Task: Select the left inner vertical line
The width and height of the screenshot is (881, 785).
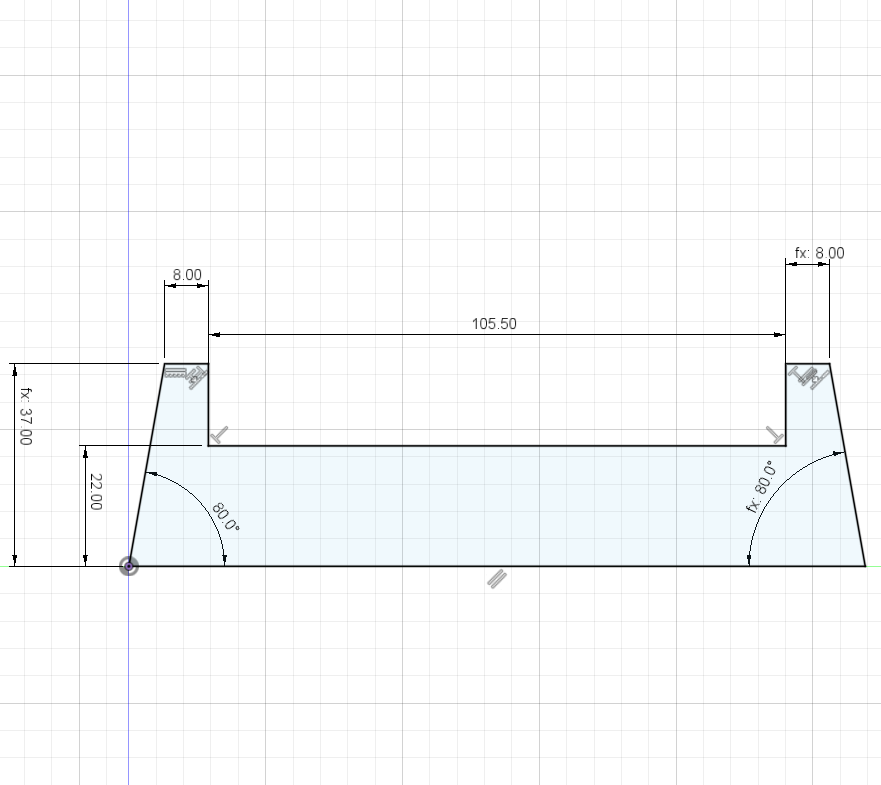Action: click(x=208, y=405)
